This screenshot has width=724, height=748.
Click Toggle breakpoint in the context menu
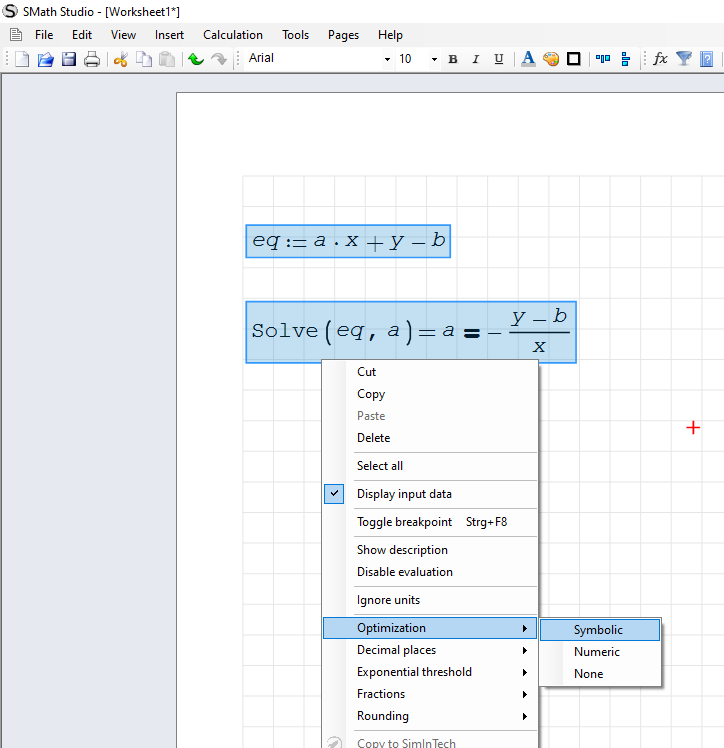click(x=404, y=522)
